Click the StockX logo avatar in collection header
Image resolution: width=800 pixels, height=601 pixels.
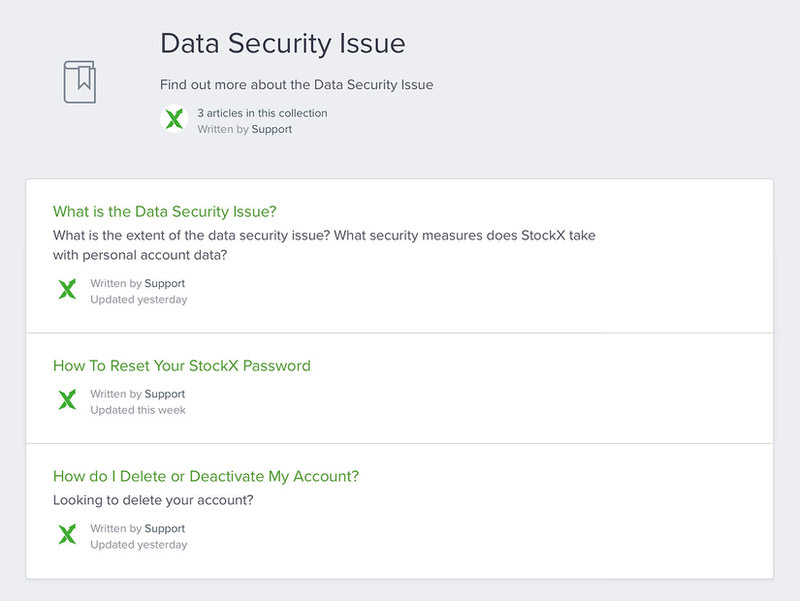click(x=174, y=119)
